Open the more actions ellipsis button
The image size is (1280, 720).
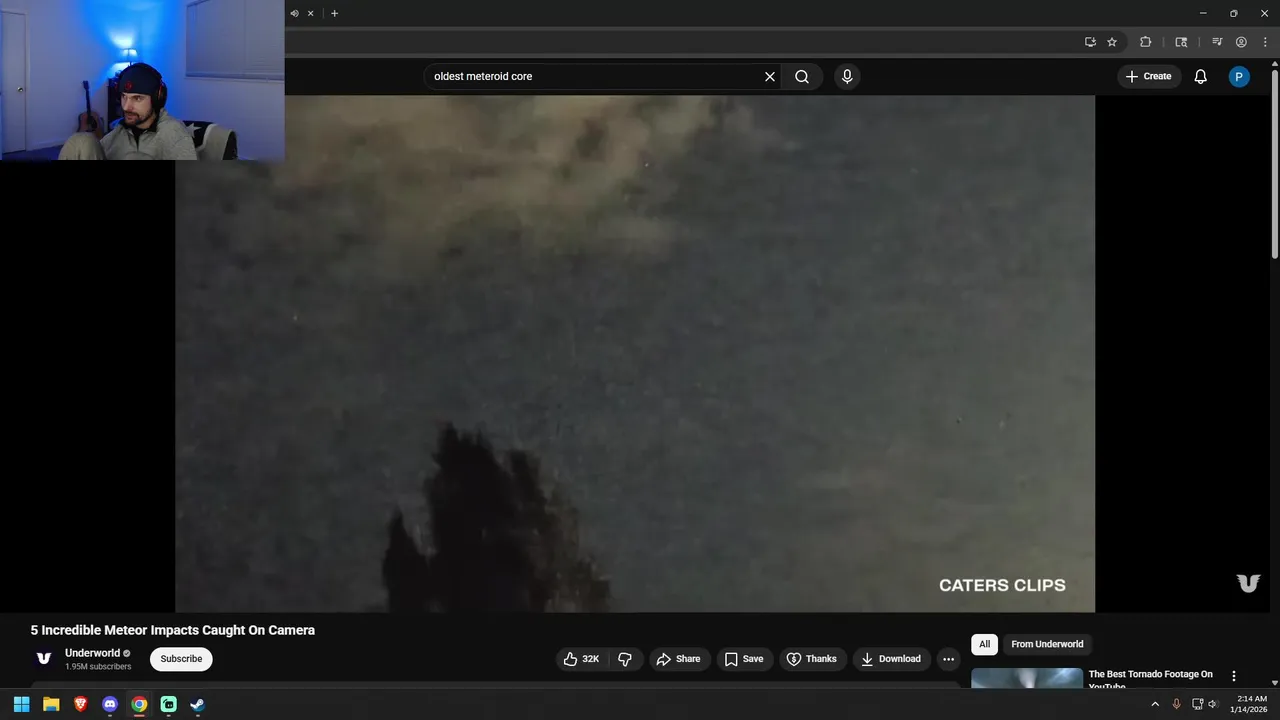tap(948, 659)
